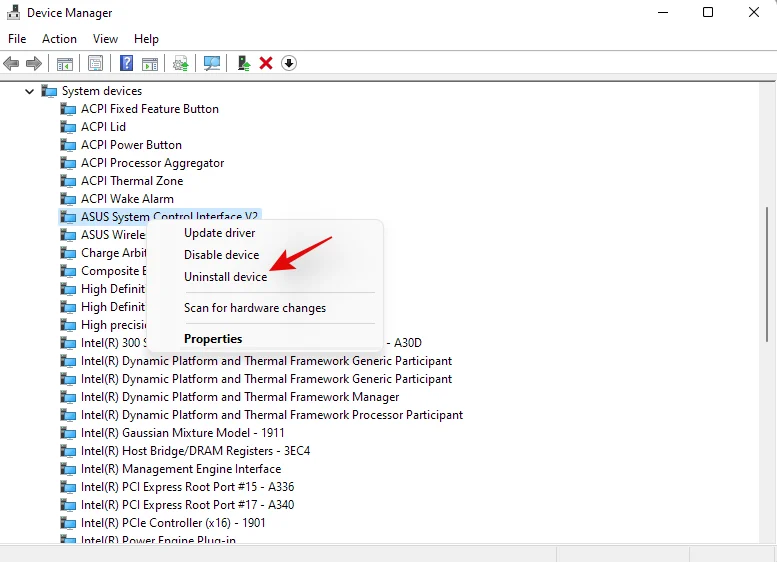Image resolution: width=777 pixels, height=562 pixels.
Task: Click the Enable device green-arrow icon
Action: (x=243, y=63)
